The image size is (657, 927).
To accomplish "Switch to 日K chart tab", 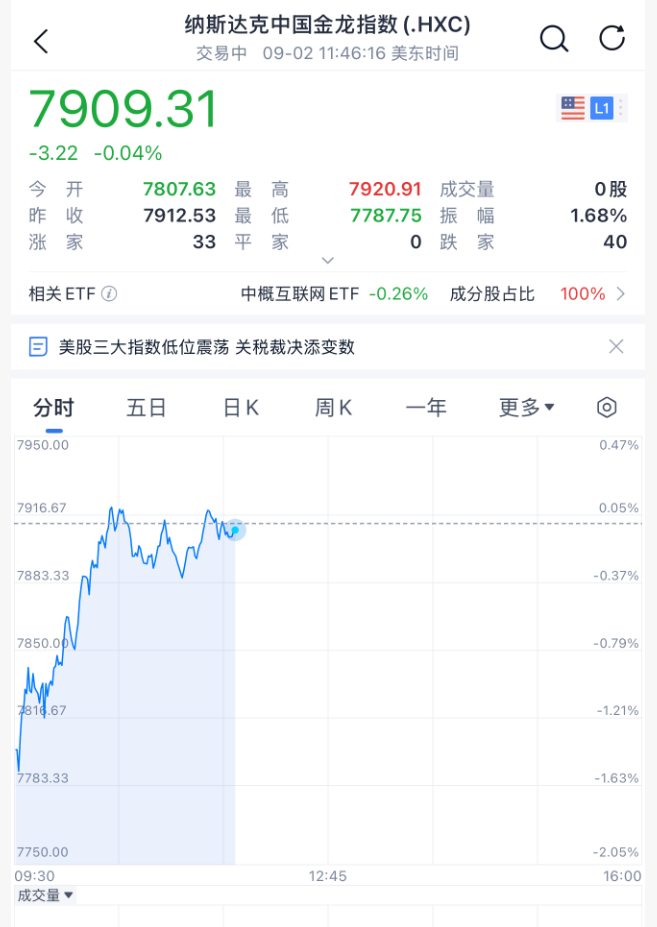I will coord(241,408).
